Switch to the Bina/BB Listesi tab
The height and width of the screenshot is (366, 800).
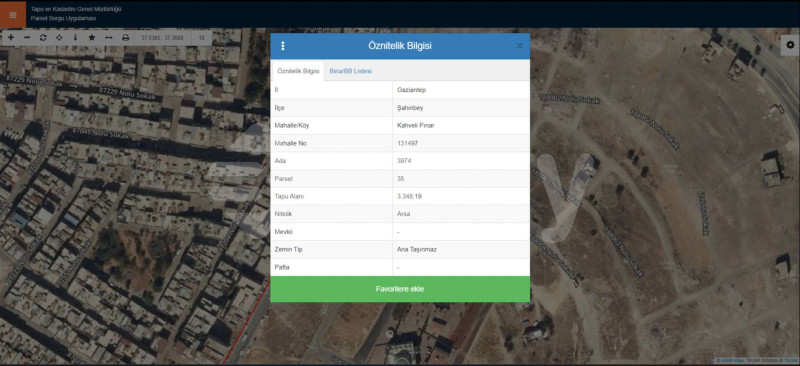click(x=351, y=71)
